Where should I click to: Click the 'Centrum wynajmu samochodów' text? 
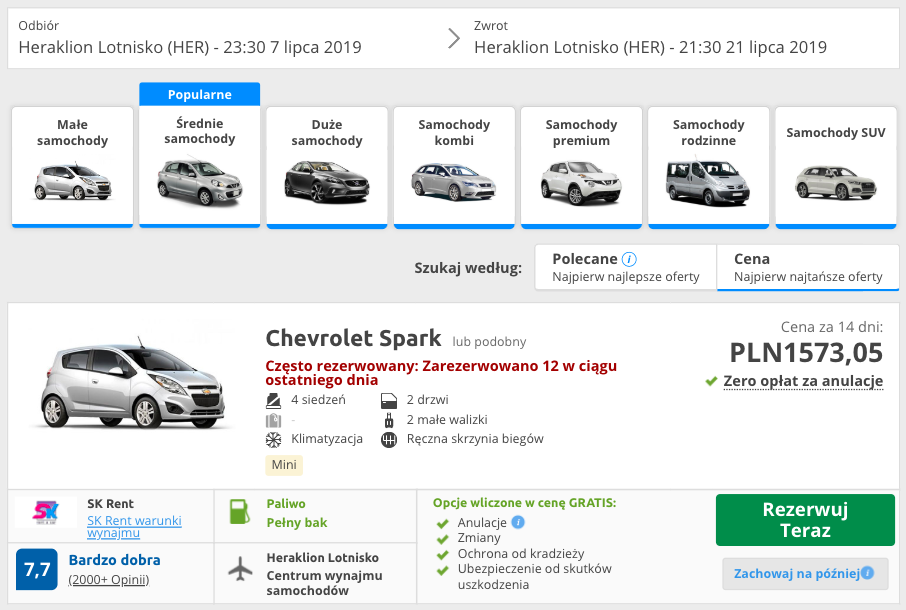(324, 583)
